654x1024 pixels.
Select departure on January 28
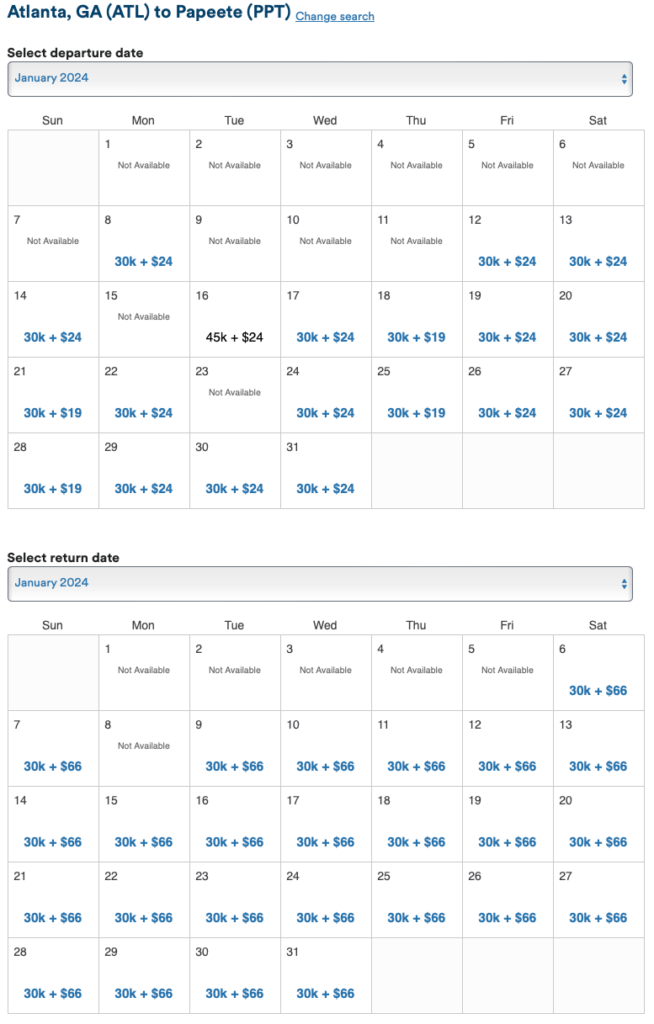[53, 489]
